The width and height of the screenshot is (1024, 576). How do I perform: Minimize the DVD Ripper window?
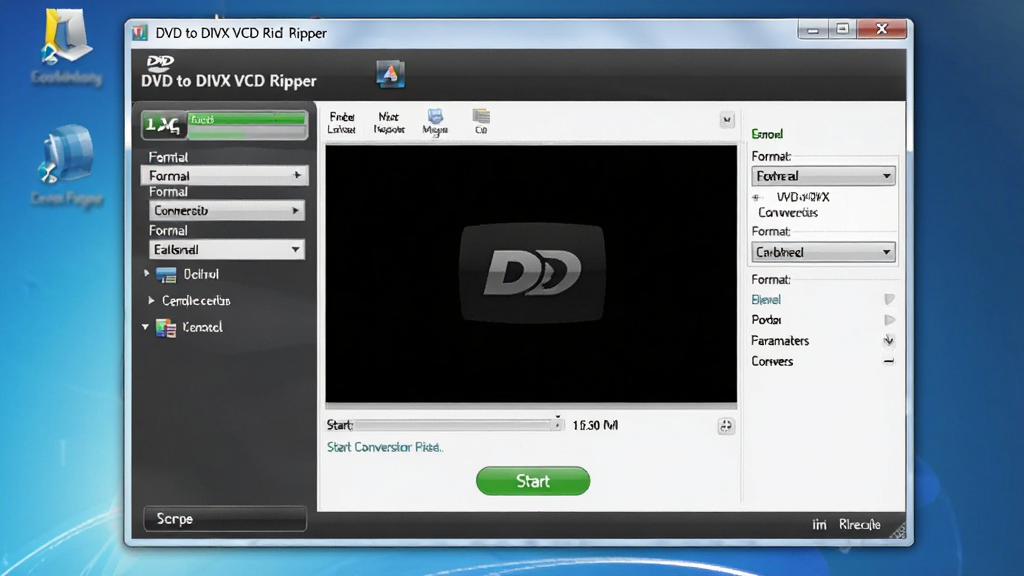pyautogui.click(x=812, y=29)
